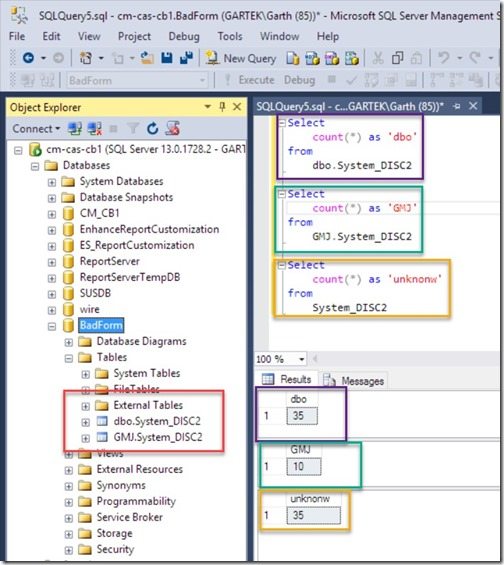Select the GMJ result cell showing 10
The image size is (504, 565).
tap(303, 466)
